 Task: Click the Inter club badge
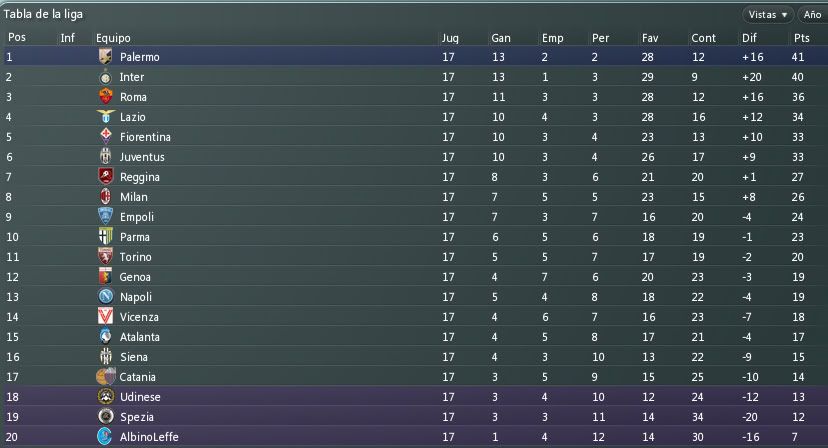[106, 77]
